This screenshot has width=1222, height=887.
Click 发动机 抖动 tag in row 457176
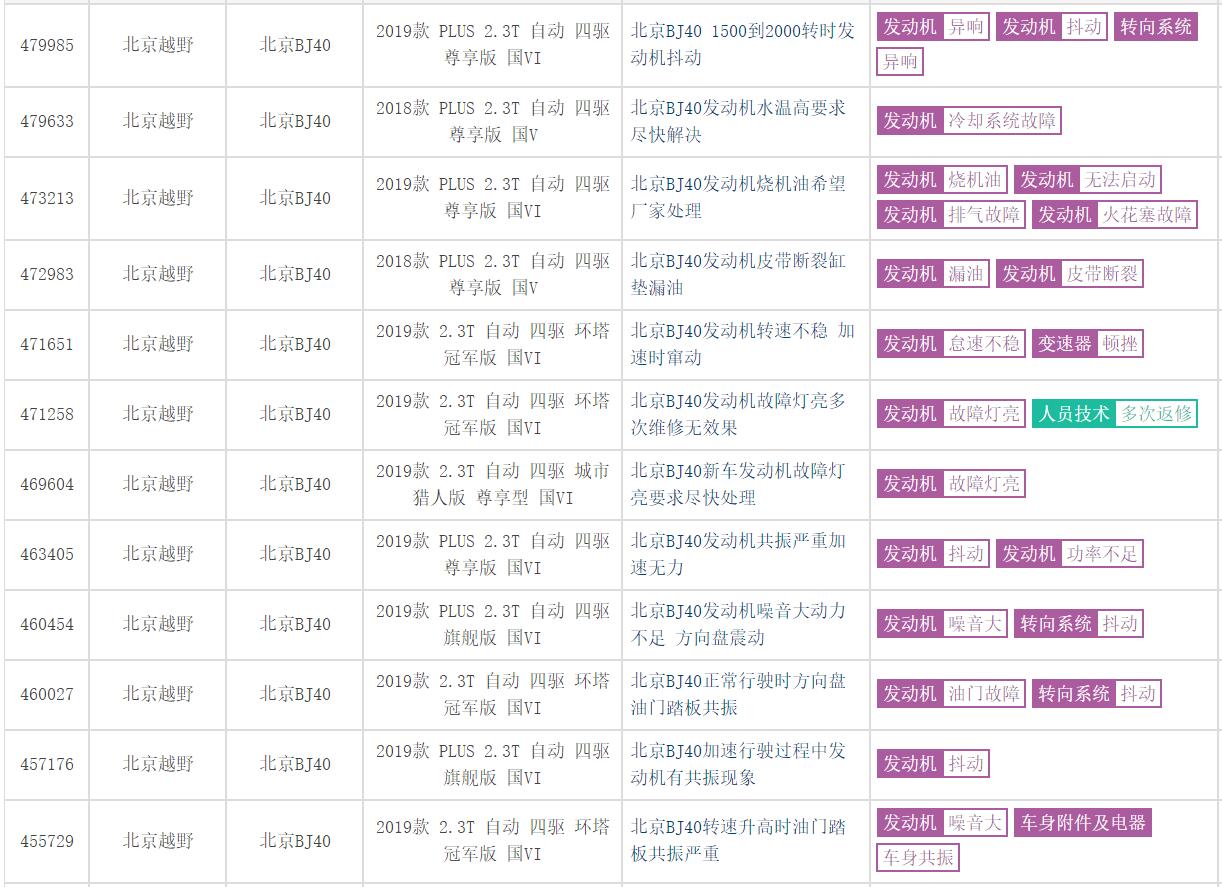coord(933,764)
